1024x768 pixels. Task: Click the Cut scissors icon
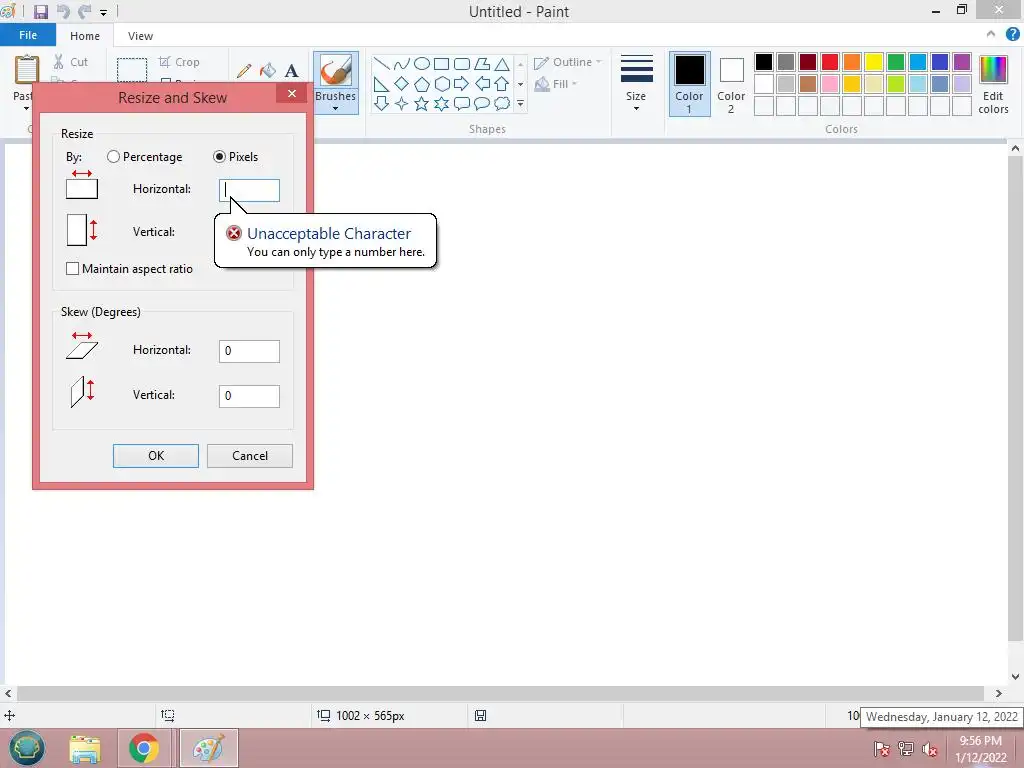tap(59, 62)
